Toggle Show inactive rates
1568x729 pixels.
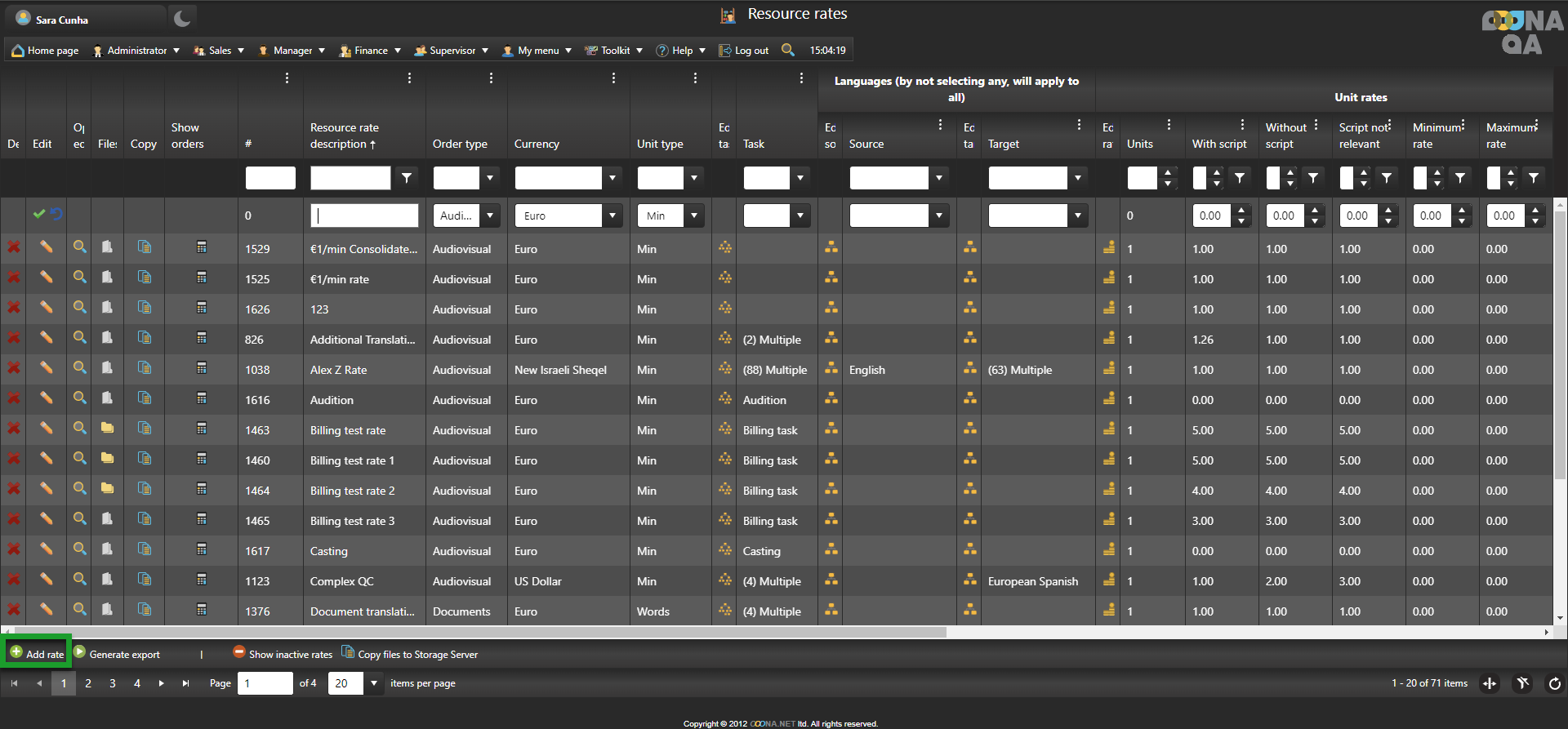(283, 654)
